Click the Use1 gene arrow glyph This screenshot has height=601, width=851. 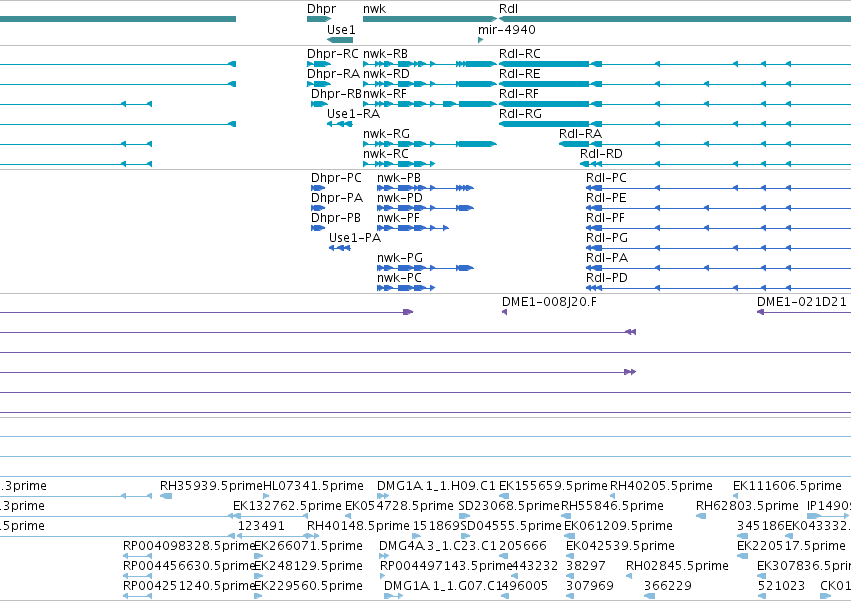point(340,40)
